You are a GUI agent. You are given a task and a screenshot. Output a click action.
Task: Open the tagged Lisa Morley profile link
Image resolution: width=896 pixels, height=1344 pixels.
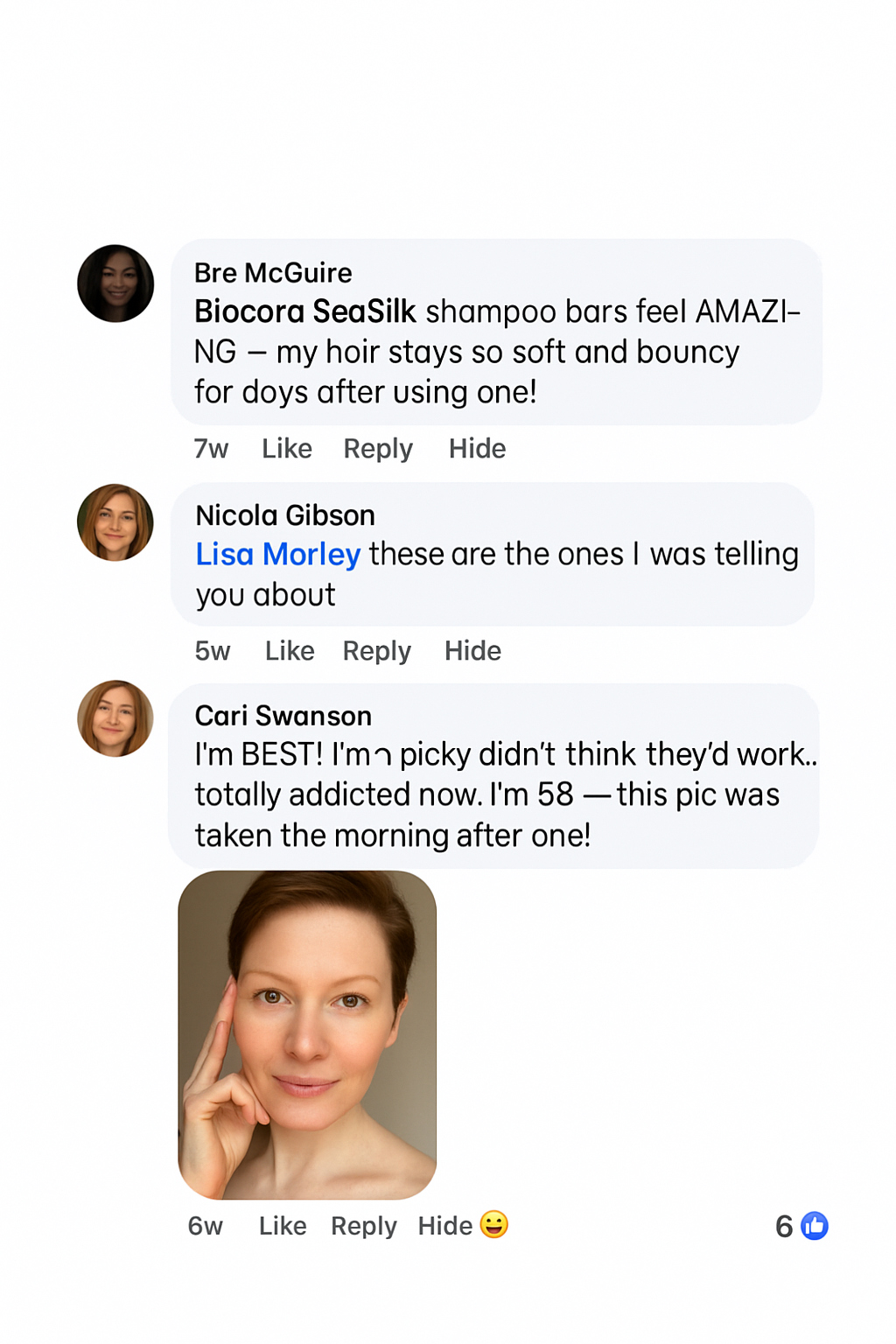pyautogui.click(x=278, y=555)
